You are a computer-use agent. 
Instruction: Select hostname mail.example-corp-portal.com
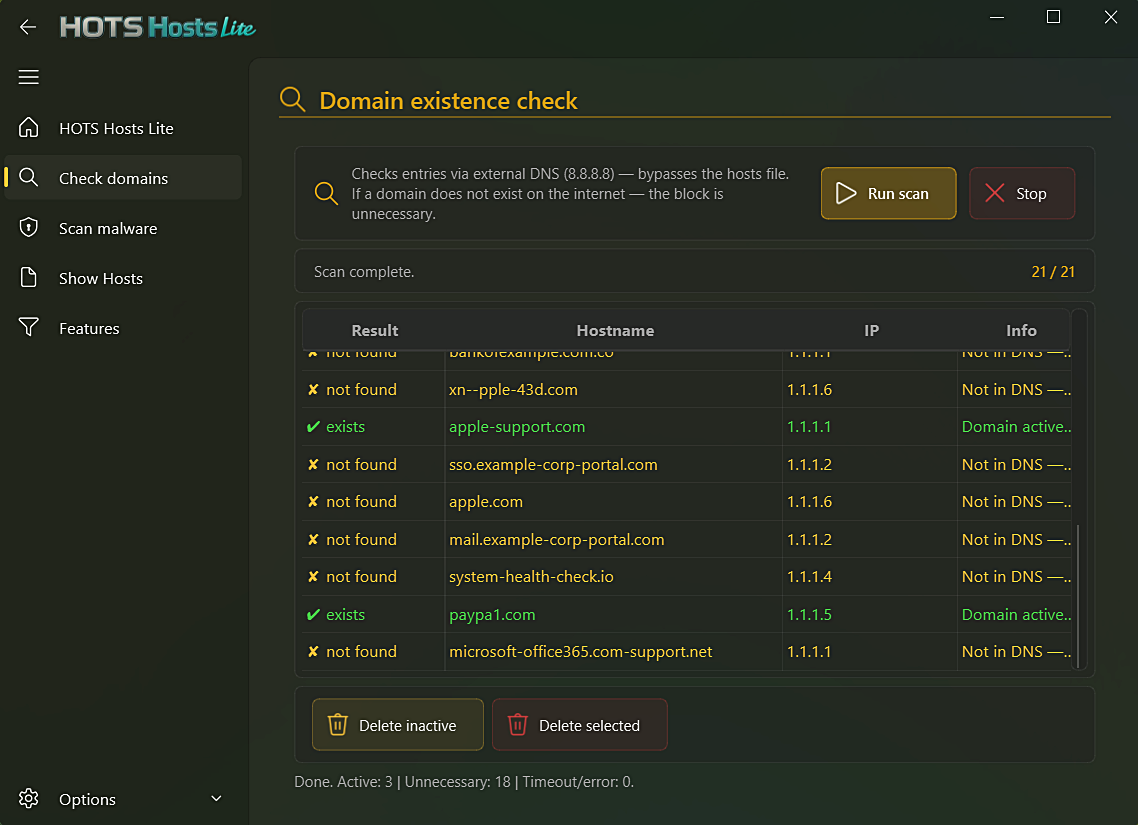pos(557,540)
